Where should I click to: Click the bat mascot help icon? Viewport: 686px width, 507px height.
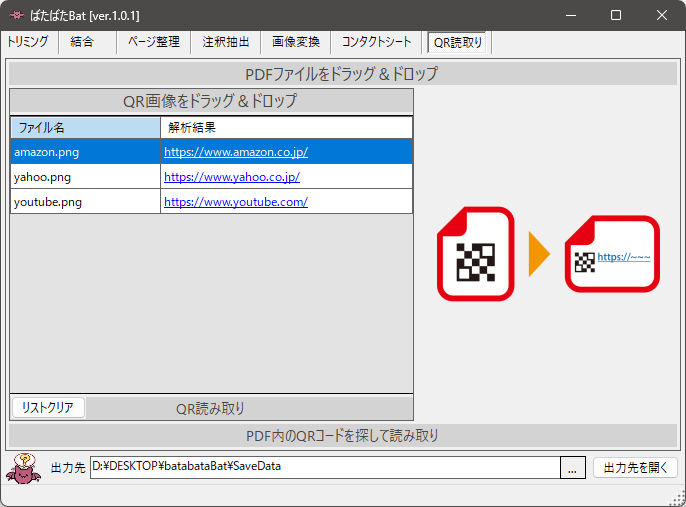click(24, 469)
